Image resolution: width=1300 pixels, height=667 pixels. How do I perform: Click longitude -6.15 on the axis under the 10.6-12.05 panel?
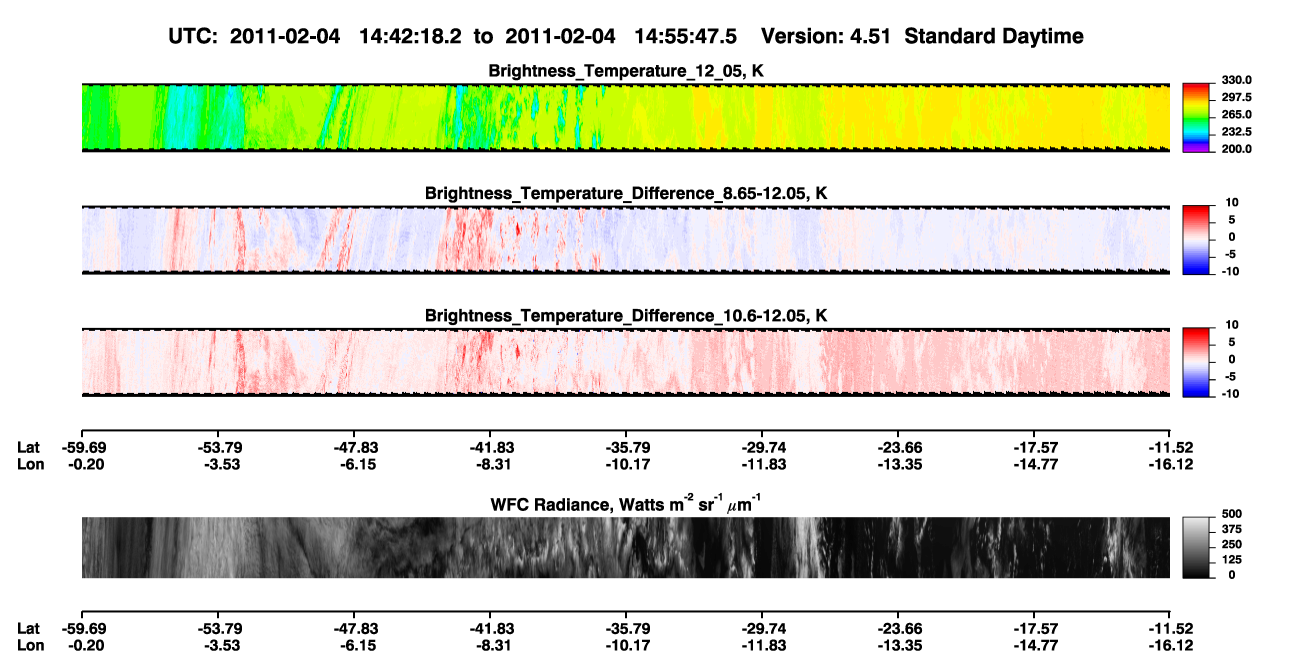point(357,463)
